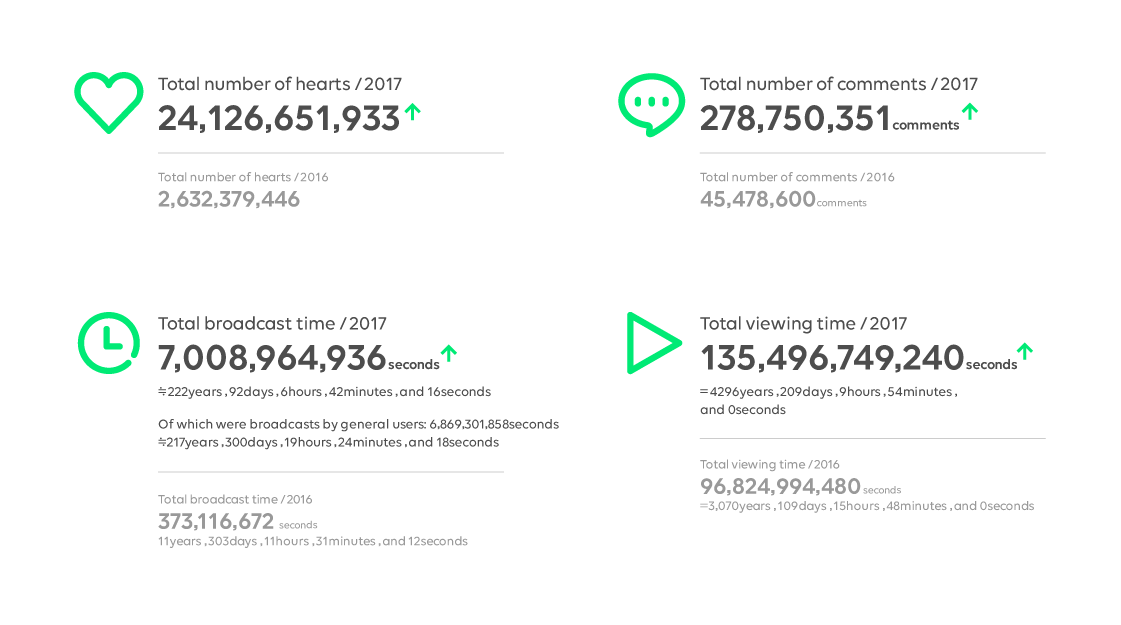The width and height of the screenshot is (1121, 625).
Task: Click the up arrow beside broadcast seconds
Action: click(x=449, y=352)
